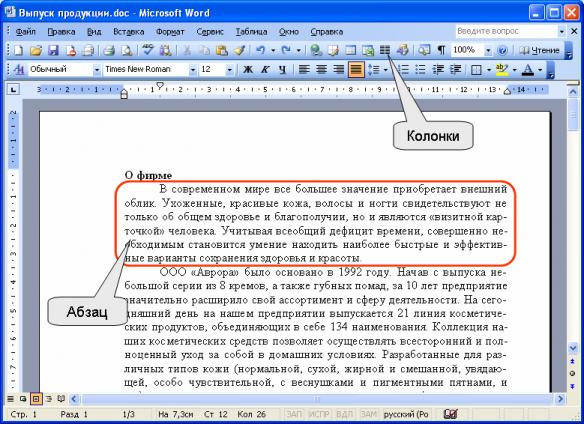Open the Вид menu
The width and height of the screenshot is (584, 424).
click(x=94, y=32)
